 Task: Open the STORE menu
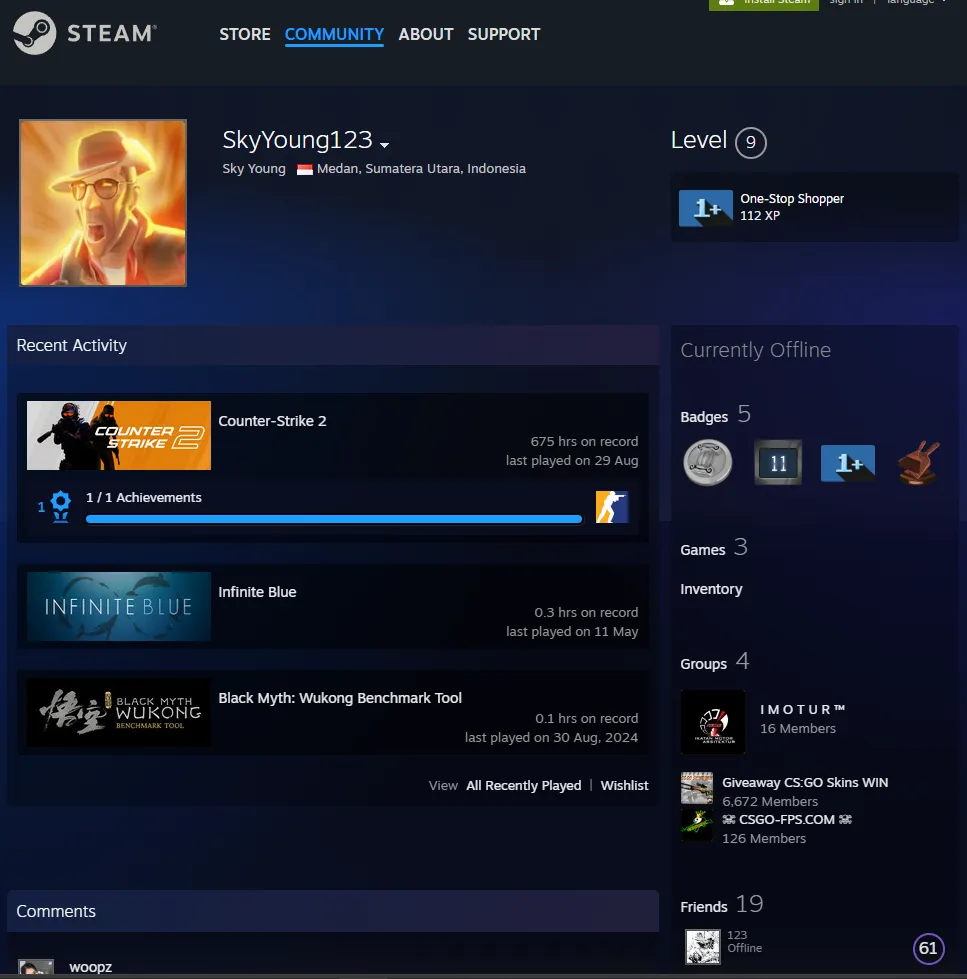click(x=245, y=34)
